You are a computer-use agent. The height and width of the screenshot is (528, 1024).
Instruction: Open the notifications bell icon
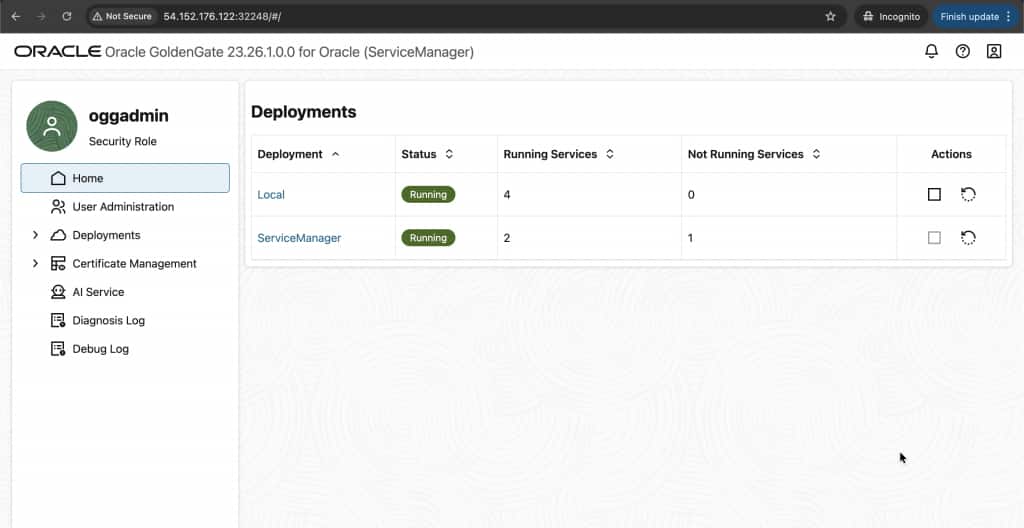click(x=931, y=52)
